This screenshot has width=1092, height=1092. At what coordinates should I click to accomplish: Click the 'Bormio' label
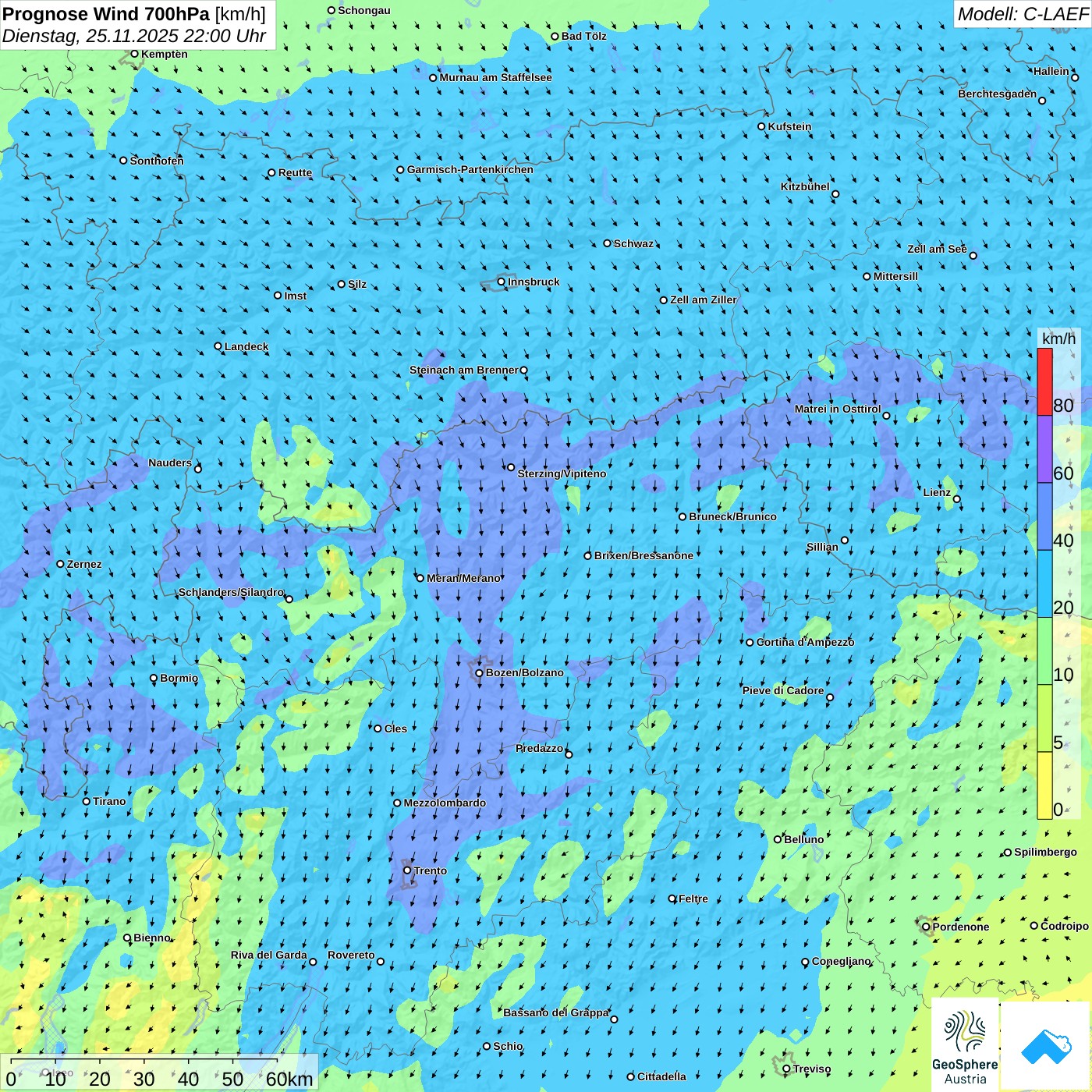click(x=179, y=678)
